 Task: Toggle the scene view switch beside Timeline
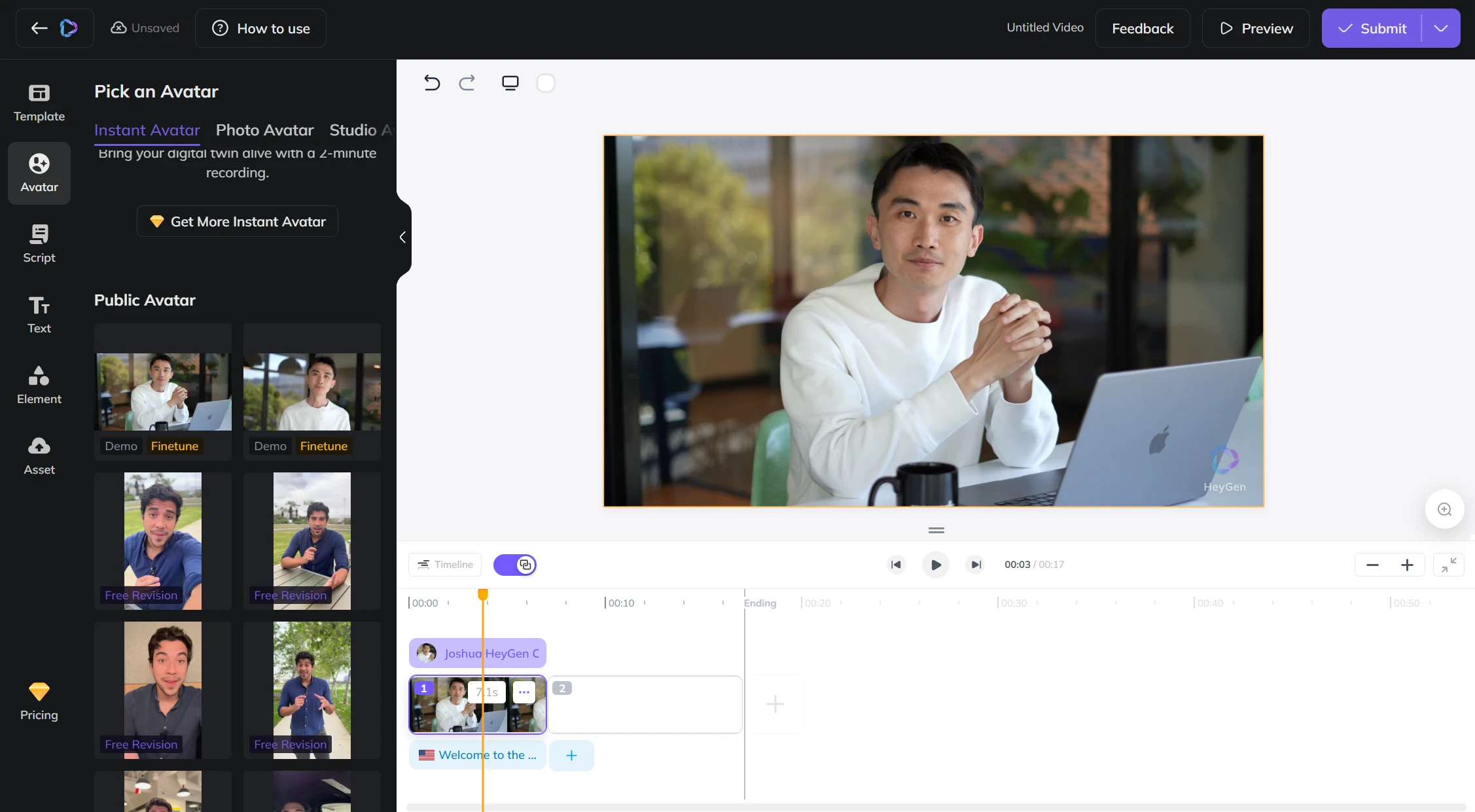click(515, 565)
